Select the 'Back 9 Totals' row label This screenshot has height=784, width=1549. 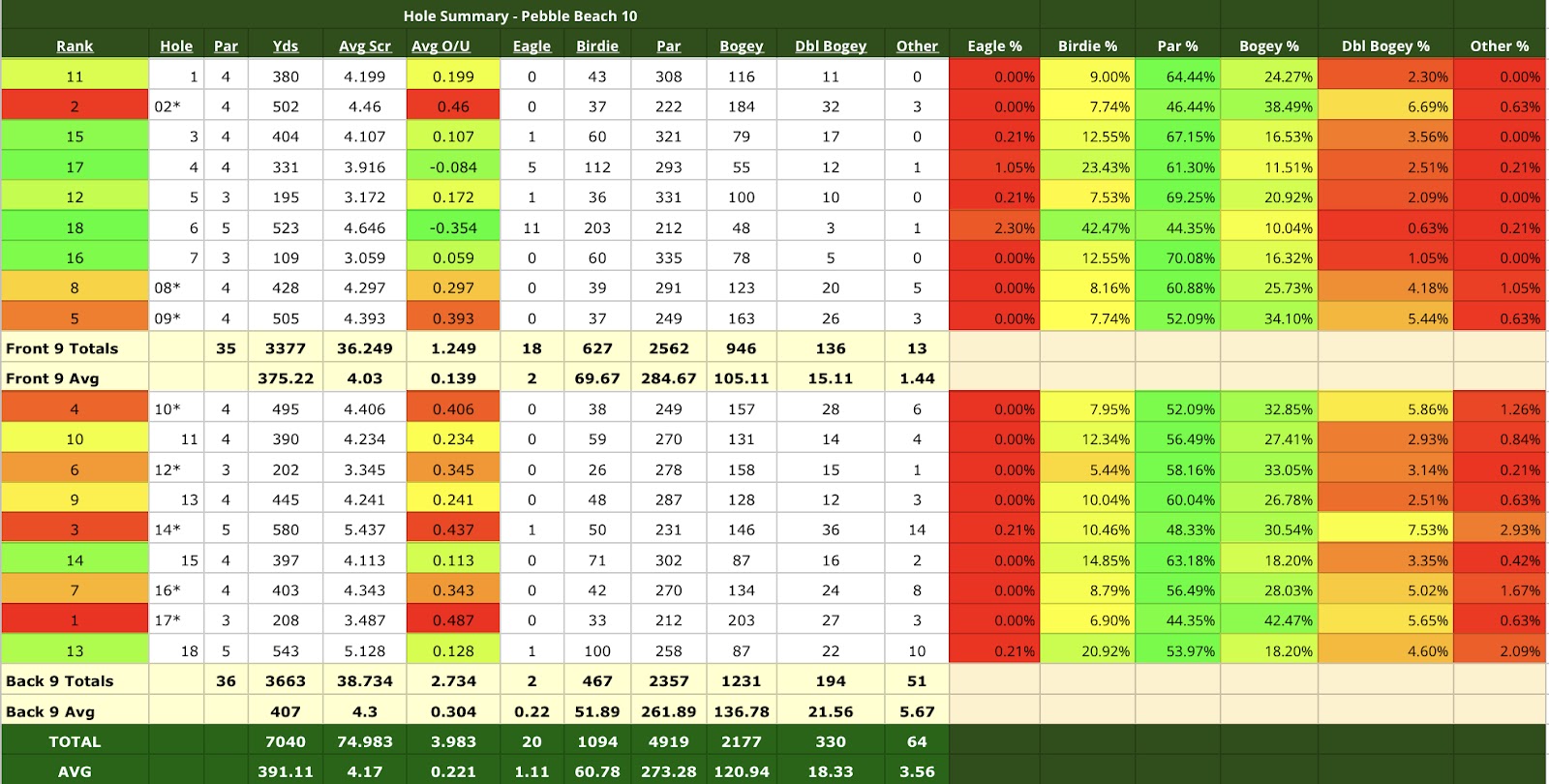[x=60, y=681]
